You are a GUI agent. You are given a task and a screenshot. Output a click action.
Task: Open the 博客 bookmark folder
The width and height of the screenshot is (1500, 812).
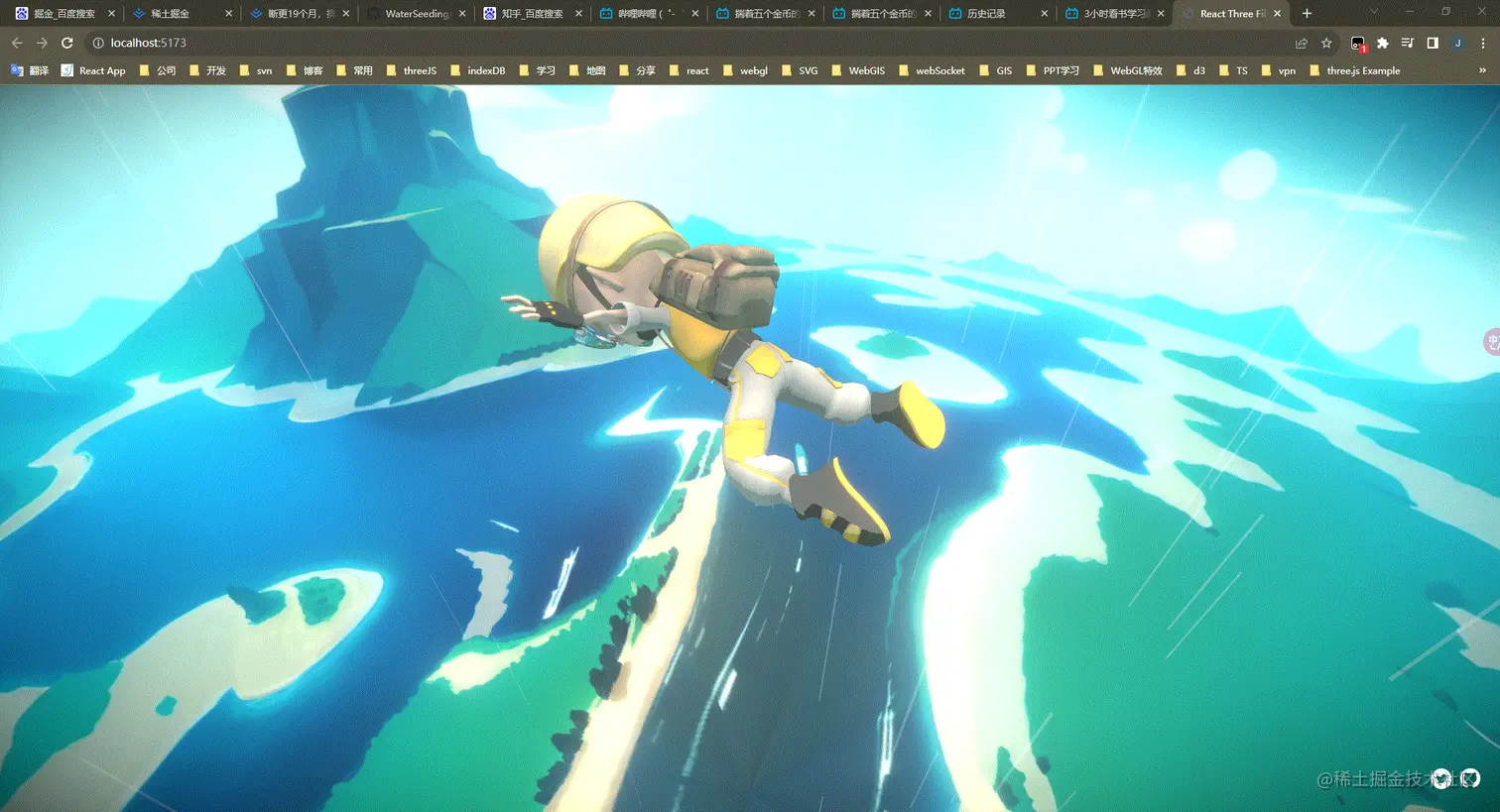click(x=304, y=70)
